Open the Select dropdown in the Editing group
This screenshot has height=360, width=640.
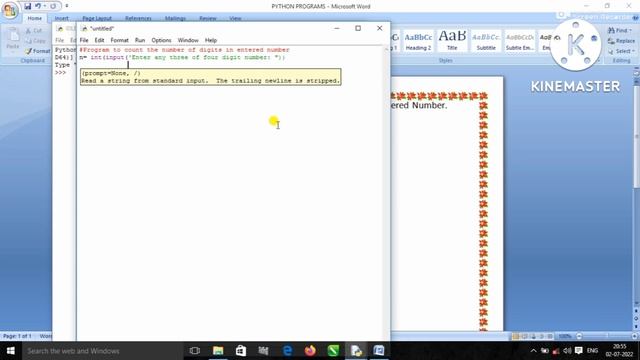pyautogui.click(x=620, y=51)
